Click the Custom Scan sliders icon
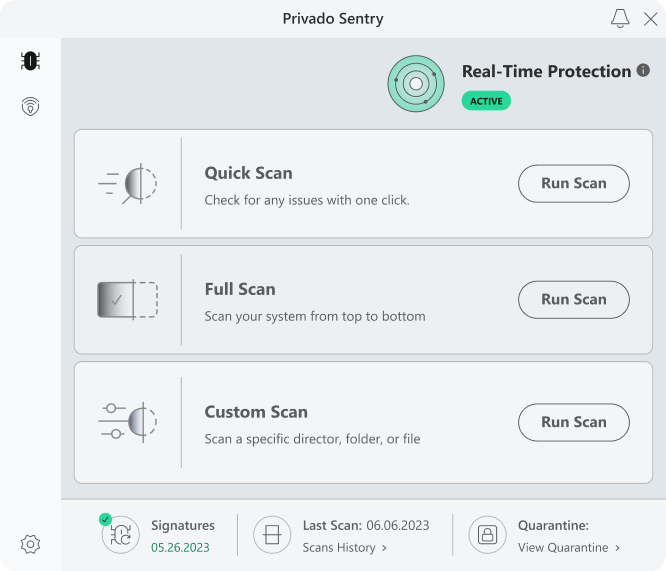The height and width of the screenshot is (571, 666). point(128,421)
